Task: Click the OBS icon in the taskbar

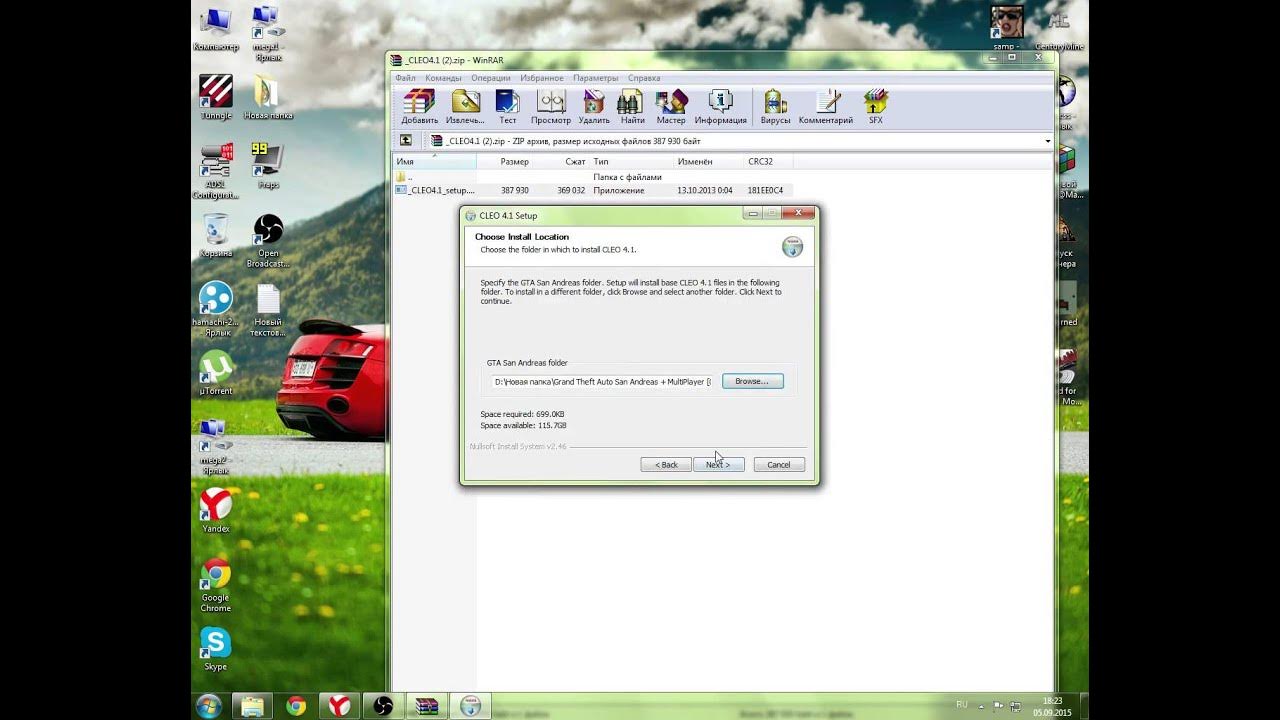Action: coord(383,706)
